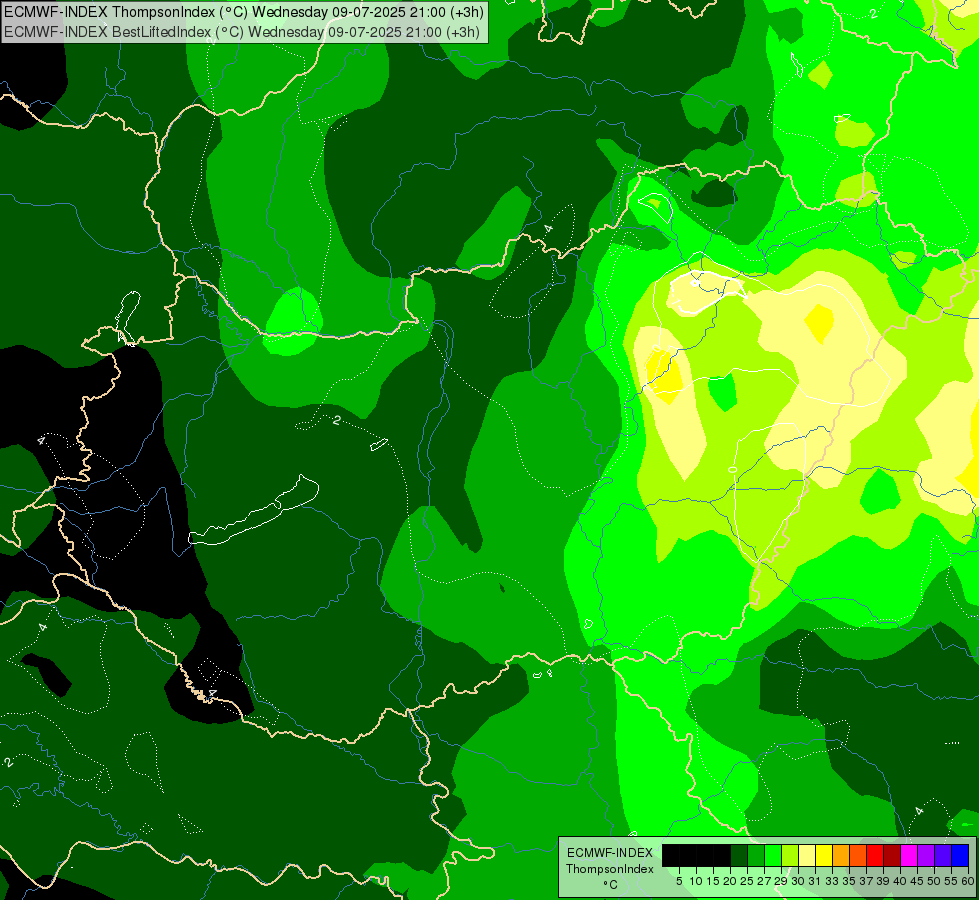Click the ThompsonIndex title line at top
This screenshot has width=979, height=900.
point(244,12)
